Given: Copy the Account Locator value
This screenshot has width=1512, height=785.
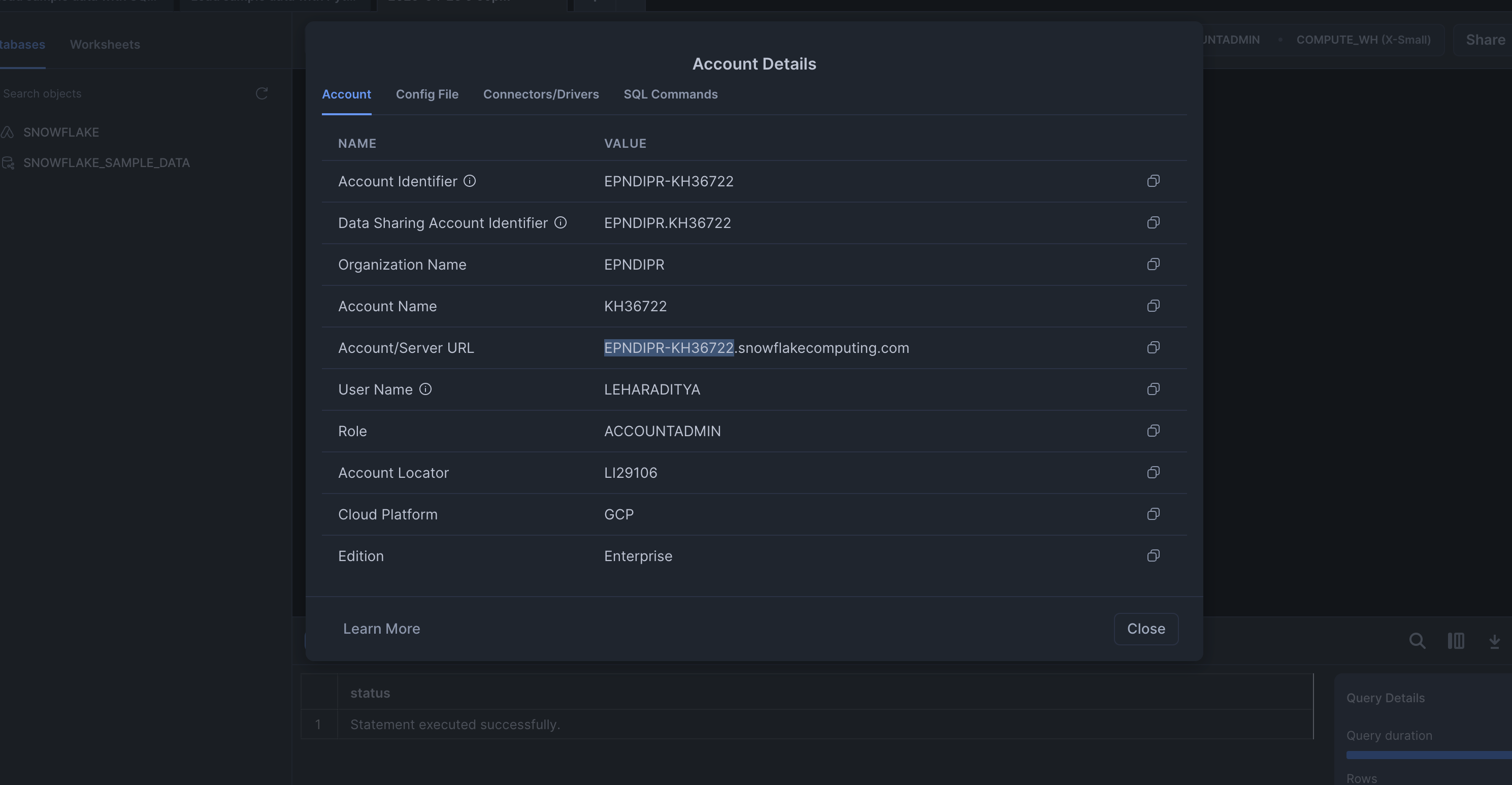Looking at the screenshot, I should [x=1153, y=473].
